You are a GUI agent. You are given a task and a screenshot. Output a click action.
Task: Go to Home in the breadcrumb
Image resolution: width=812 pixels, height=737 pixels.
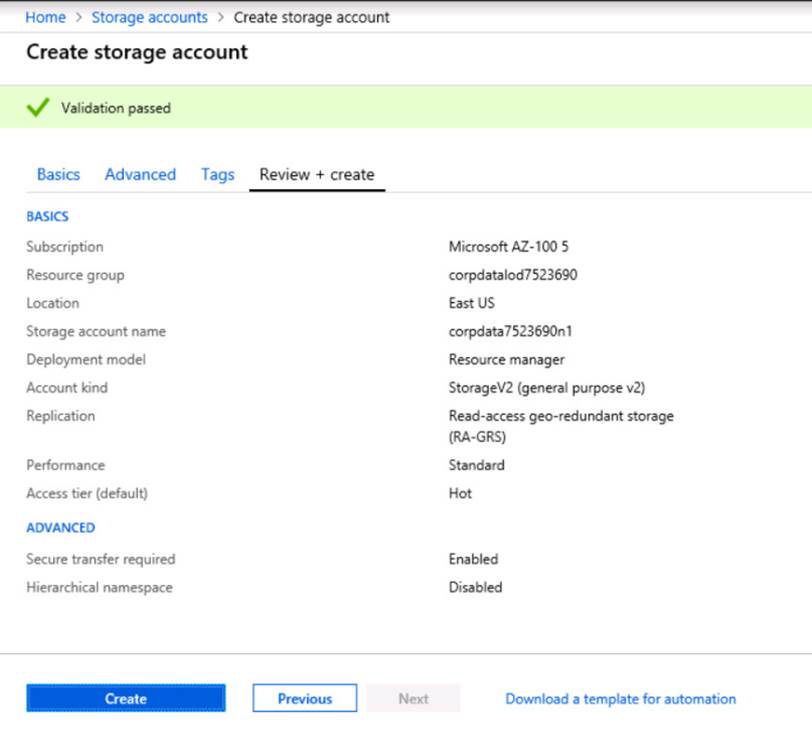(45, 17)
